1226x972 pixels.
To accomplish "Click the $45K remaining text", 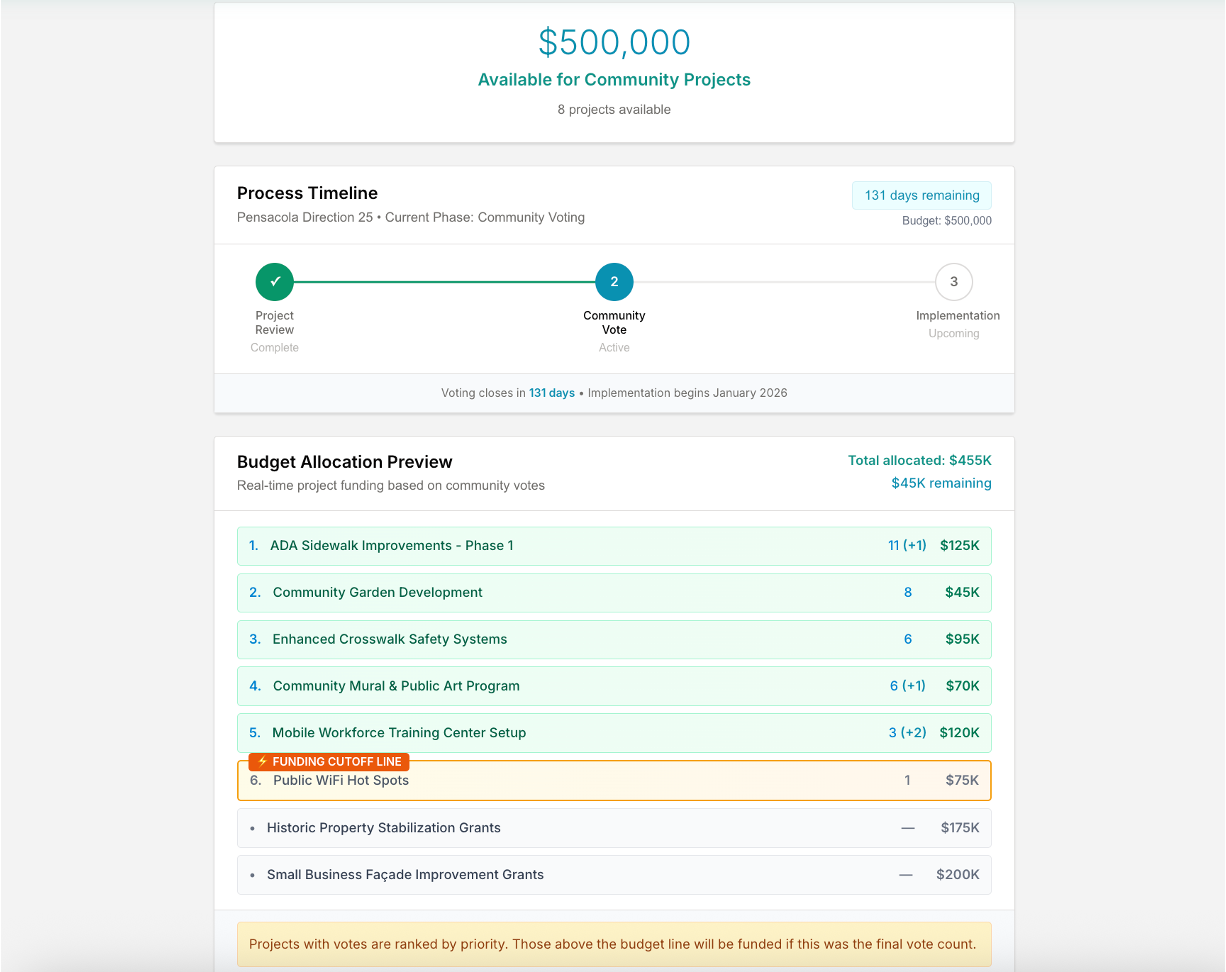I will (x=941, y=483).
